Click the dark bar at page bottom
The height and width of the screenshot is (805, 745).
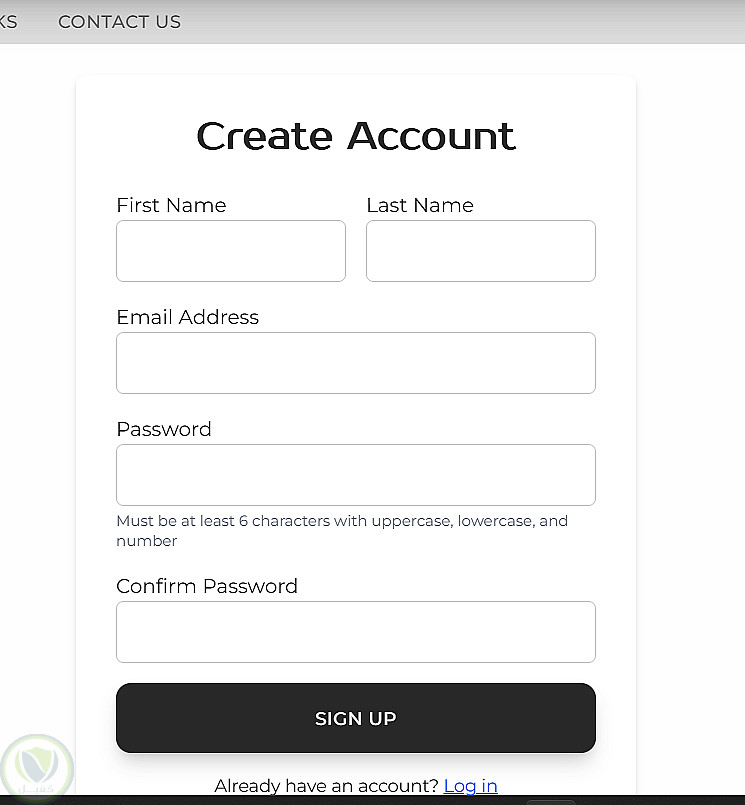372,800
